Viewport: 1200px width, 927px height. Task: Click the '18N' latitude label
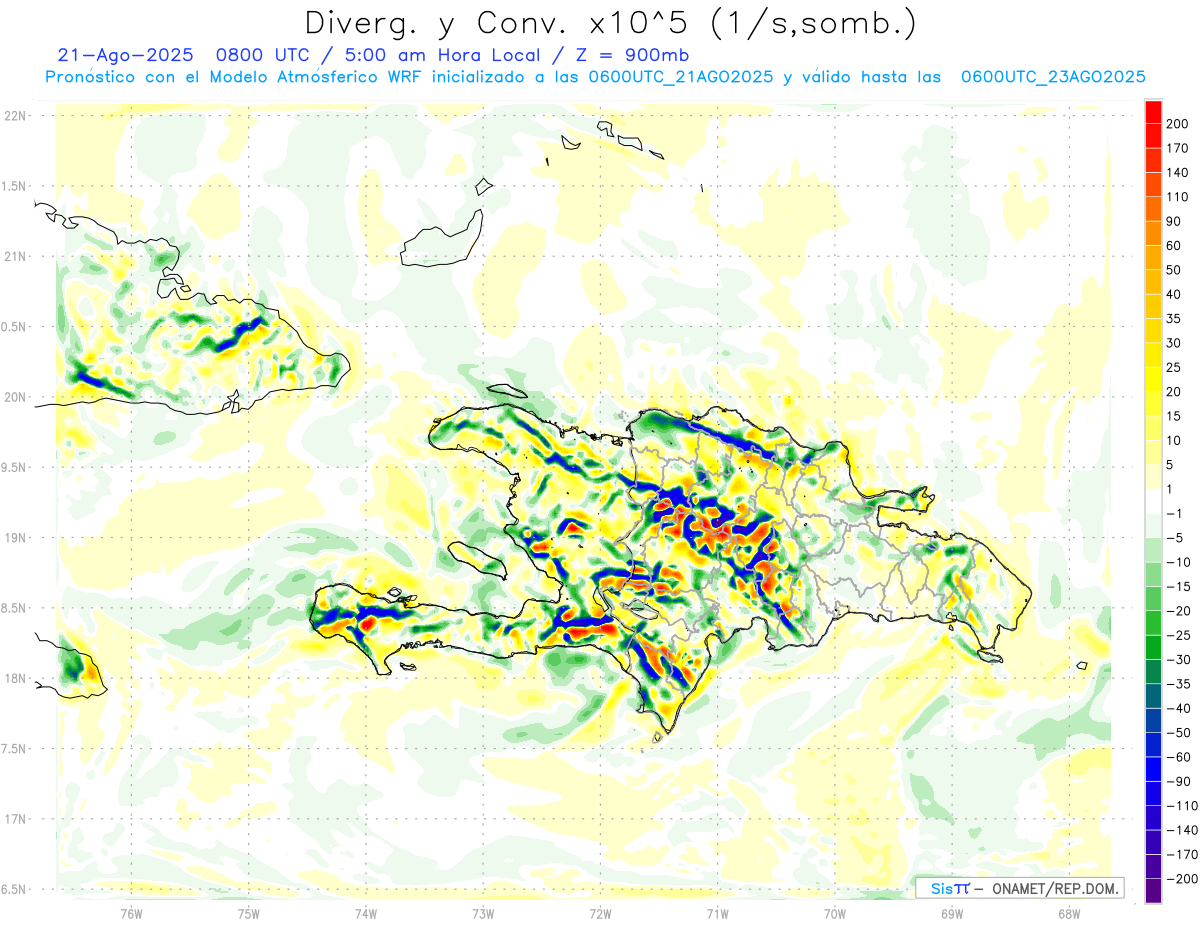pos(14,678)
